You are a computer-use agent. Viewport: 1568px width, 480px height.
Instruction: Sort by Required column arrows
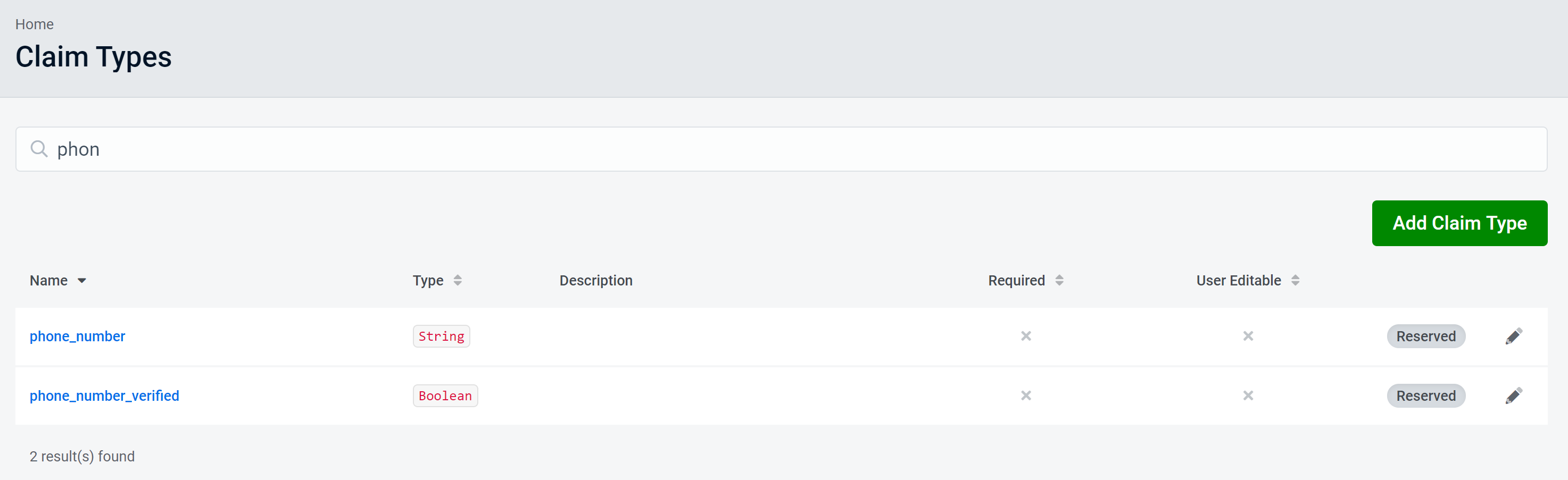(1059, 281)
